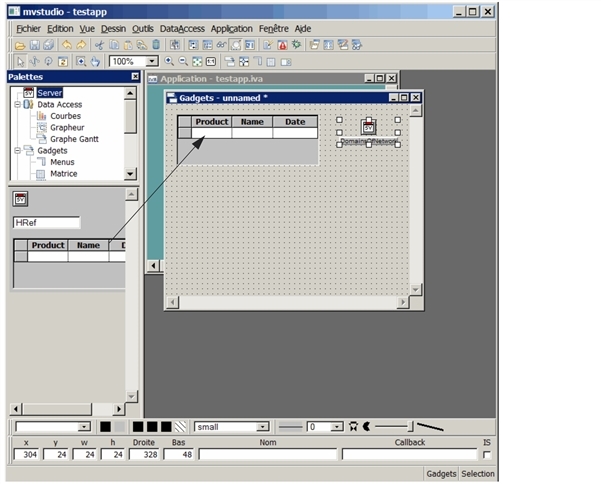Open the DataAccess menu
The width and height of the screenshot is (601, 484).
(x=181, y=29)
